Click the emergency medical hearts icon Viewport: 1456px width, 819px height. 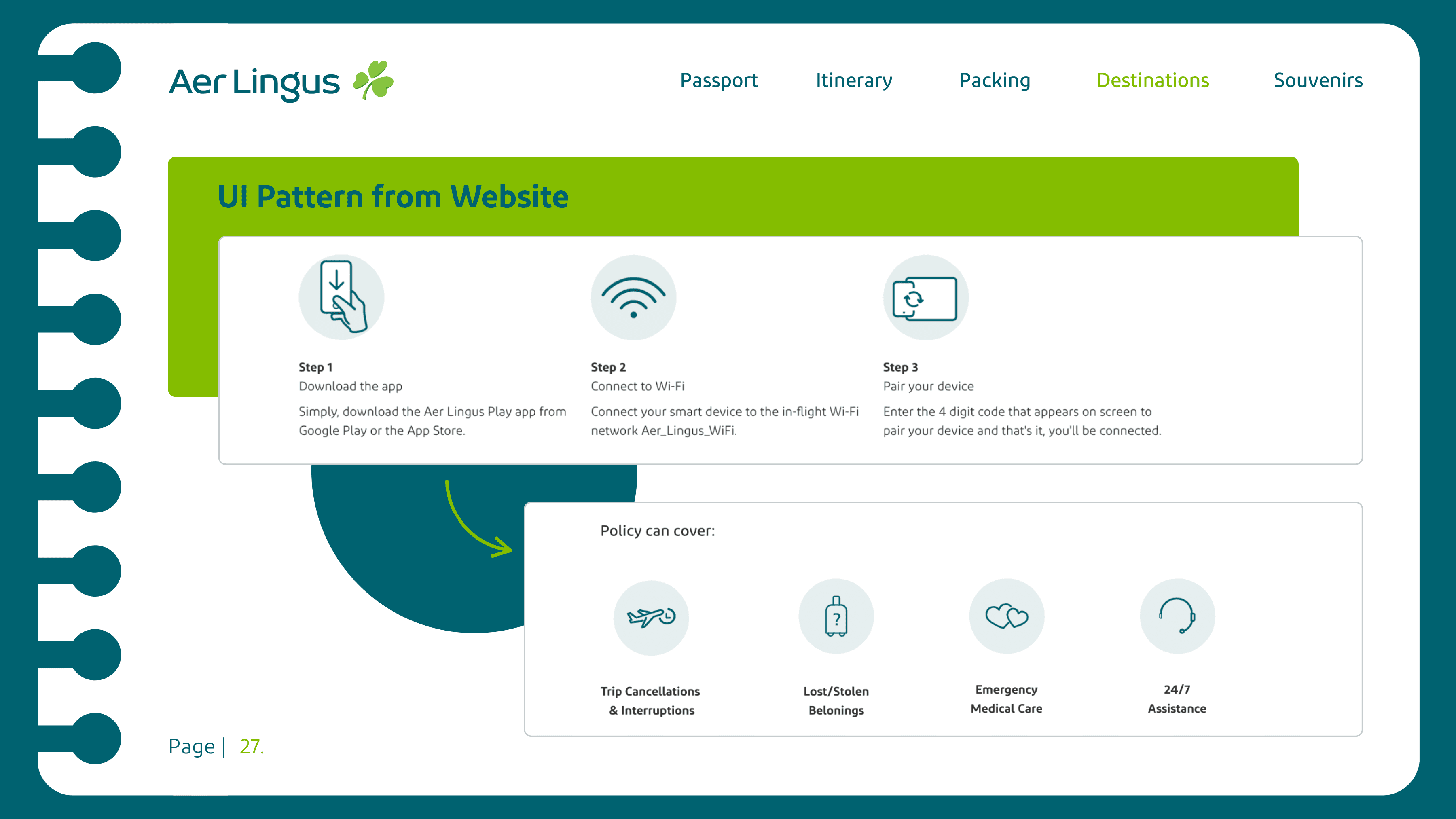[1007, 616]
